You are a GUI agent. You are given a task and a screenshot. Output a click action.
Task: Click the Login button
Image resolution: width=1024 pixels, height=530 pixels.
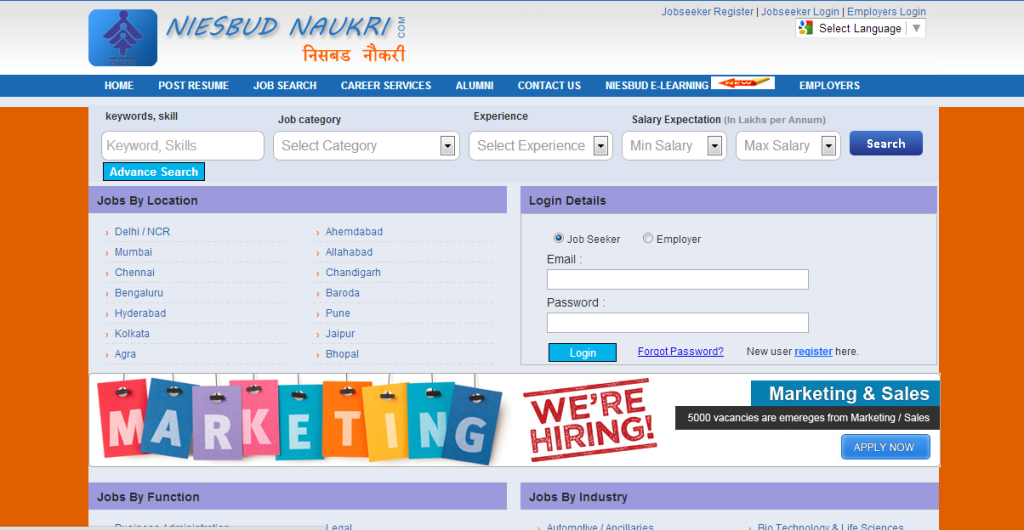tap(583, 352)
